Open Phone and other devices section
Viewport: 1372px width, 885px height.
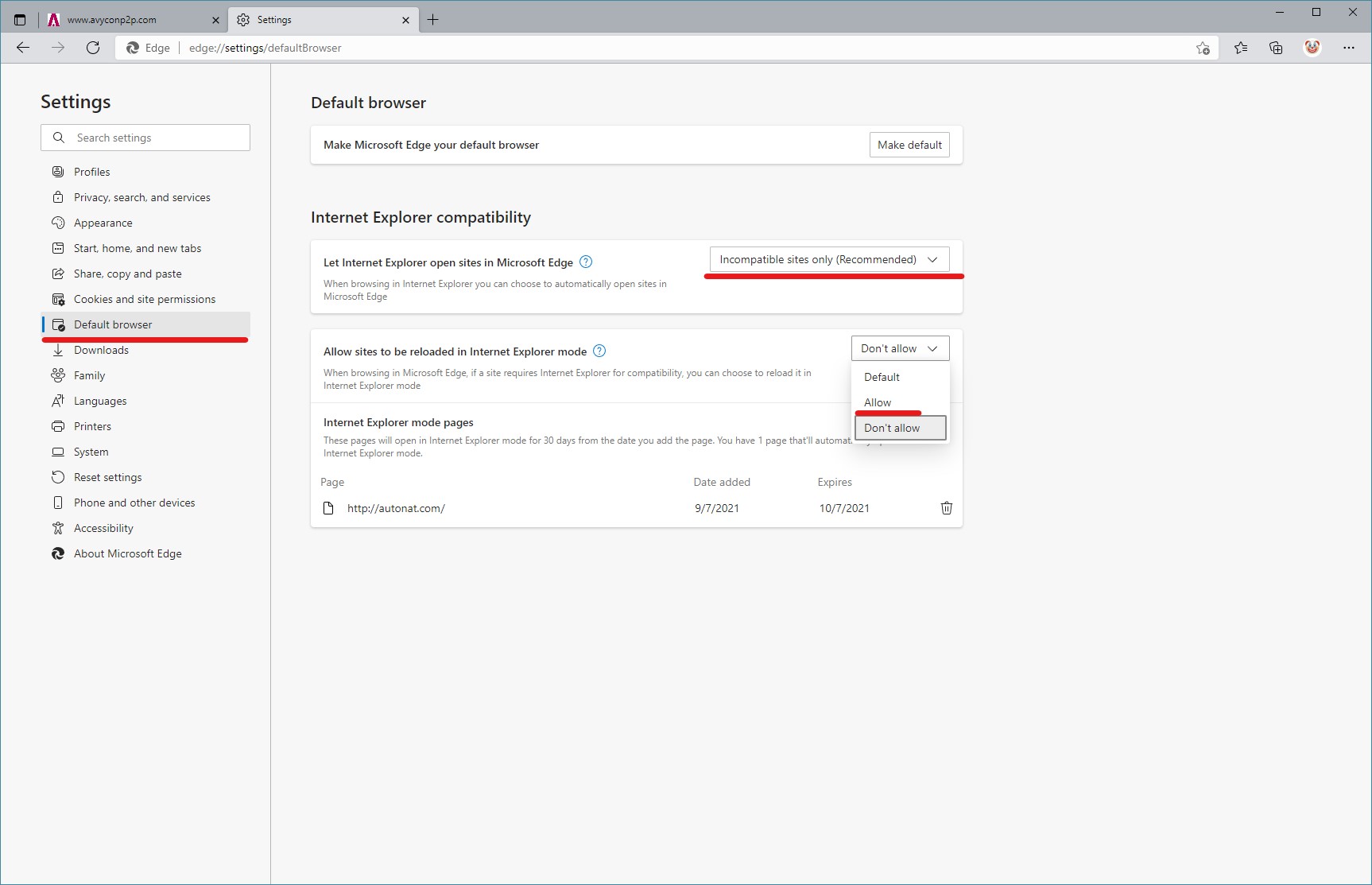pyautogui.click(x=145, y=503)
